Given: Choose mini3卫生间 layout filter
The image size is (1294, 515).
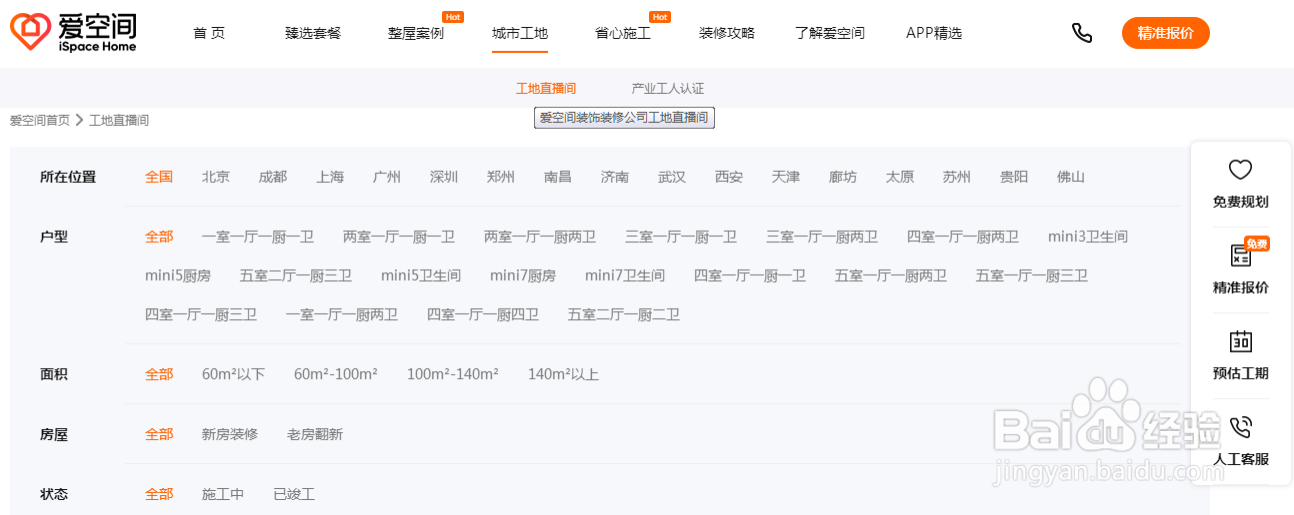Looking at the screenshot, I should coord(1088,237).
